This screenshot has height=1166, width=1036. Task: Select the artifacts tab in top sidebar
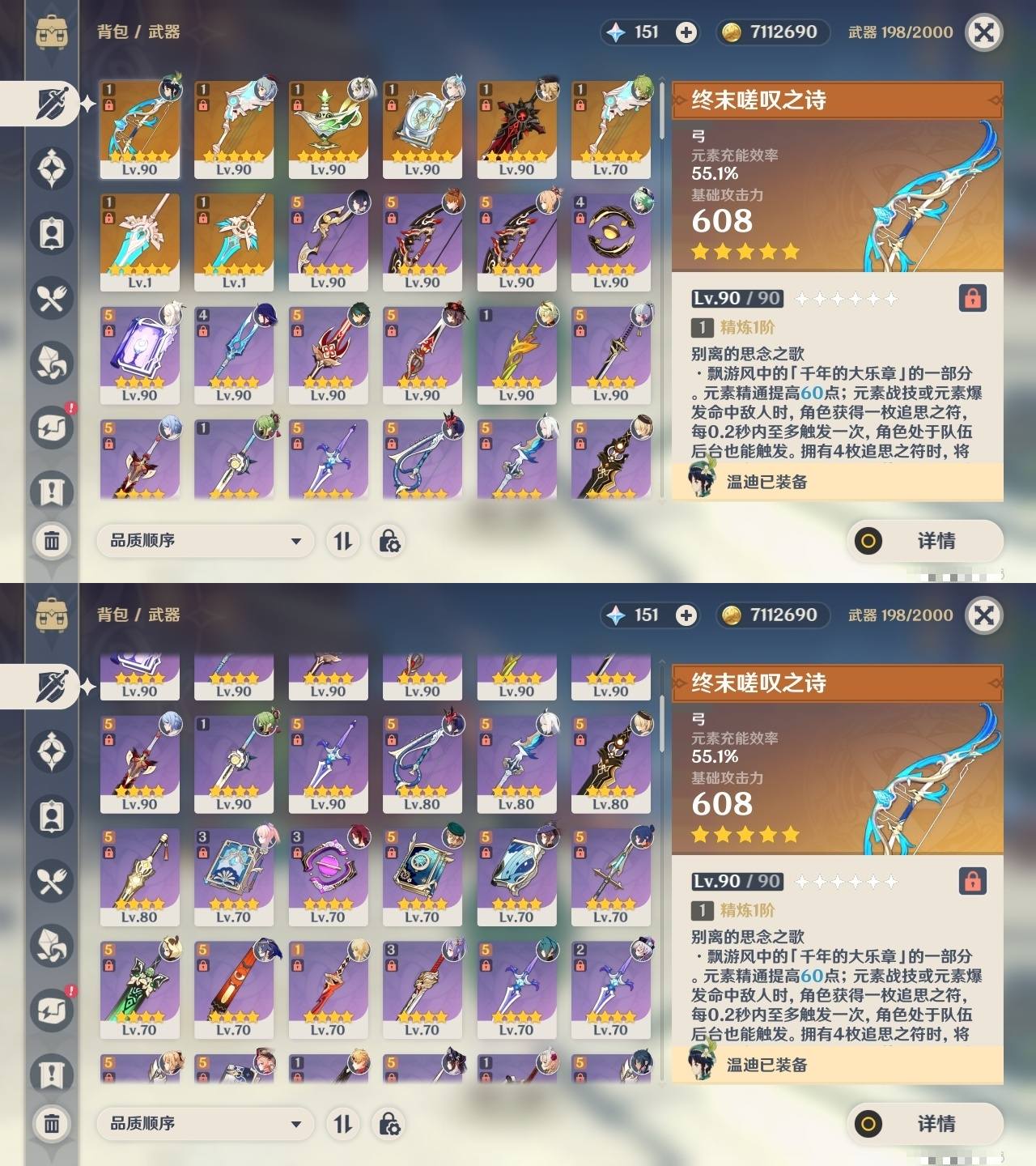pos(52,168)
